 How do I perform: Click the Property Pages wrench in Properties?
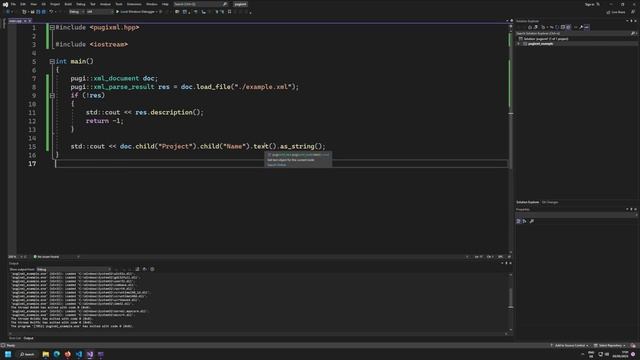pos(531,221)
